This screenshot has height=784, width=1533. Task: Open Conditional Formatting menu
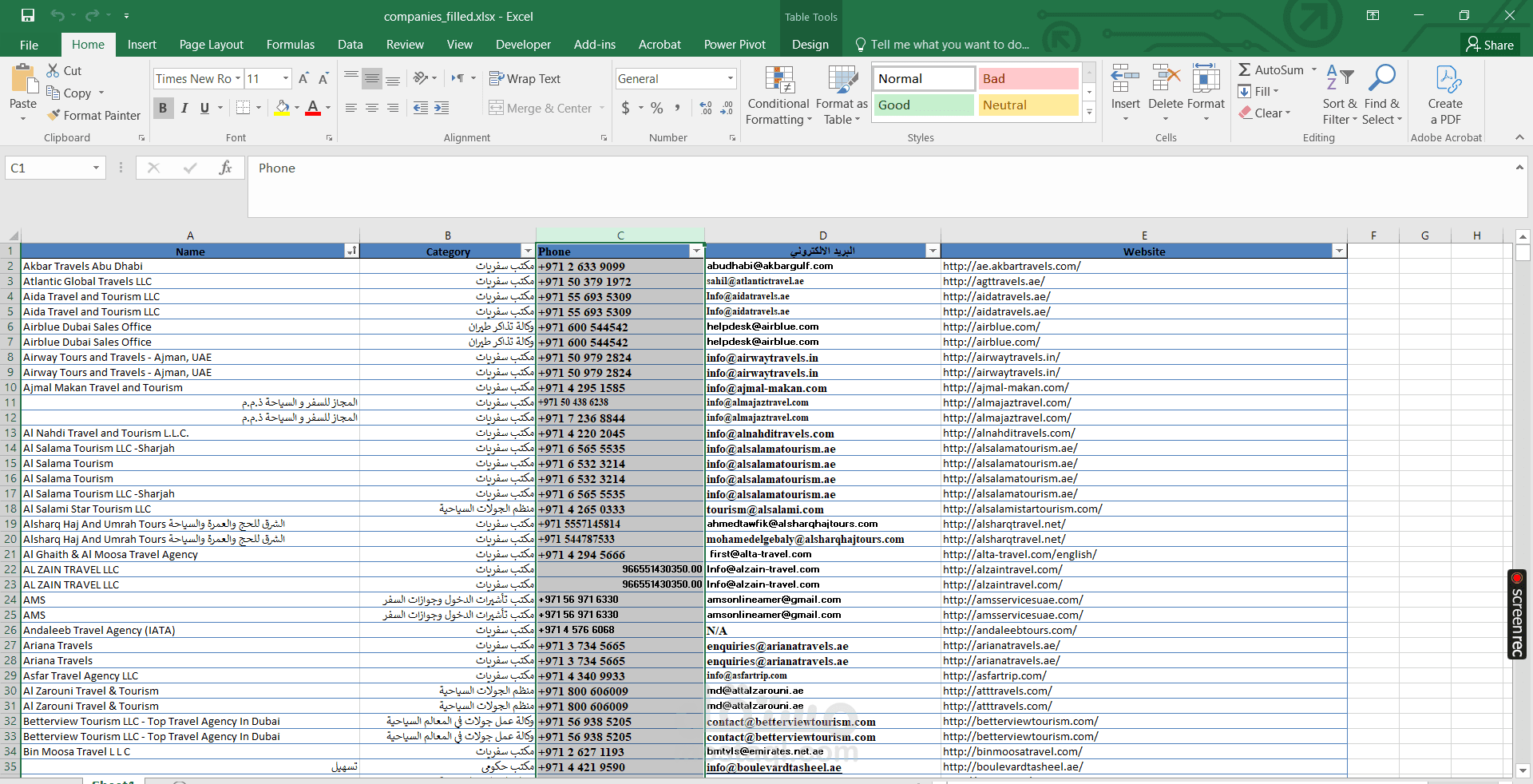click(x=778, y=96)
